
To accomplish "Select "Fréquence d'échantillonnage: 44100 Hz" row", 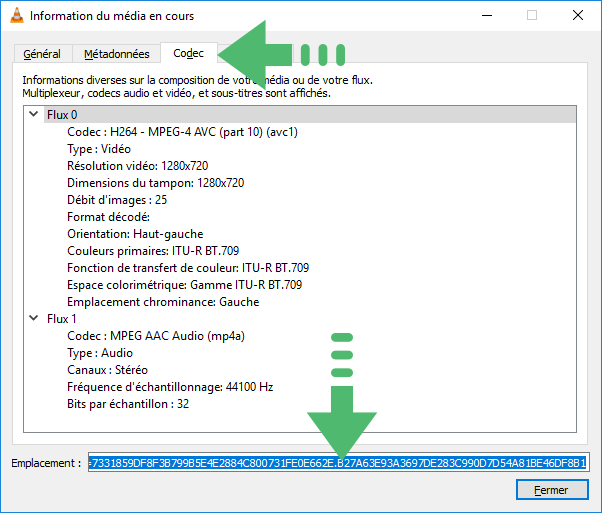I will point(170,387).
